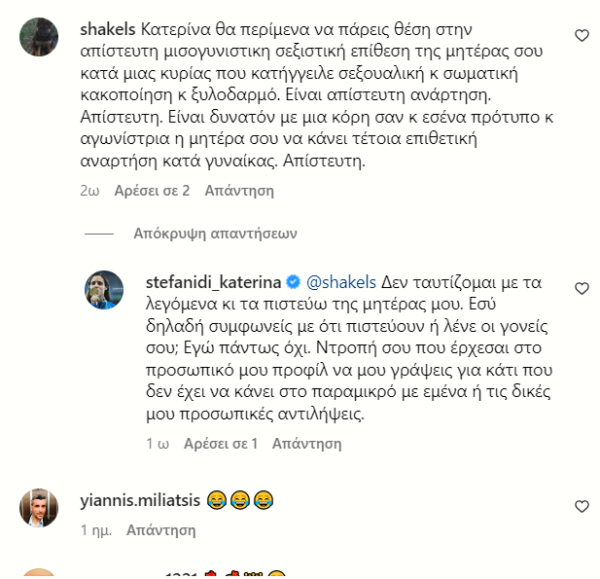This screenshot has width=600, height=579.
Task: Like yiannis.miliatsis comment with the heart
Action: pyautogui.click(x=582, y=507)
